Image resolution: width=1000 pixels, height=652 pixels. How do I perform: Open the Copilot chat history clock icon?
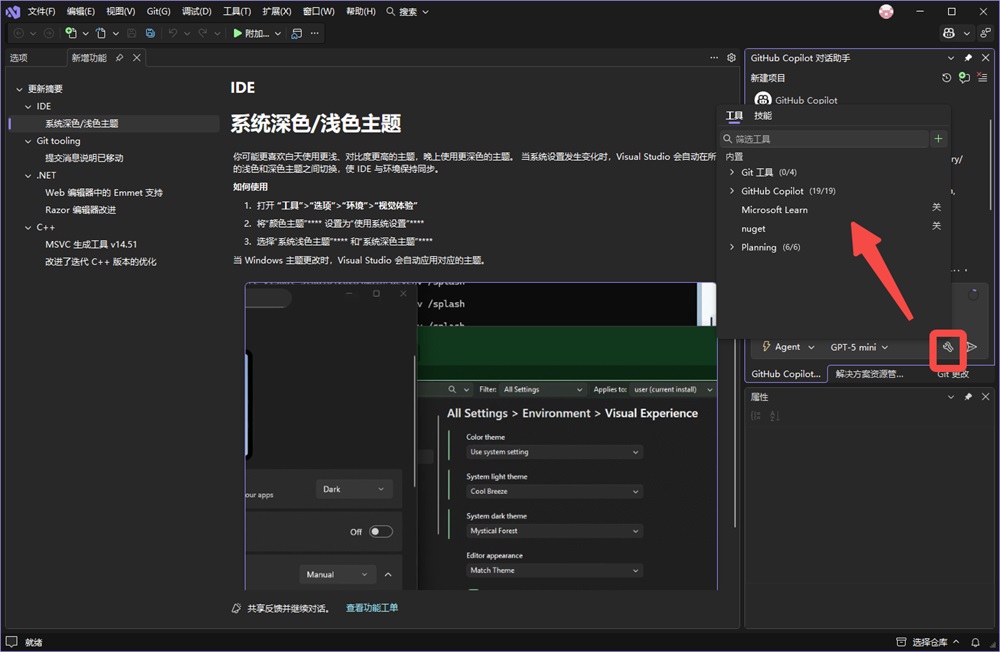946,78
